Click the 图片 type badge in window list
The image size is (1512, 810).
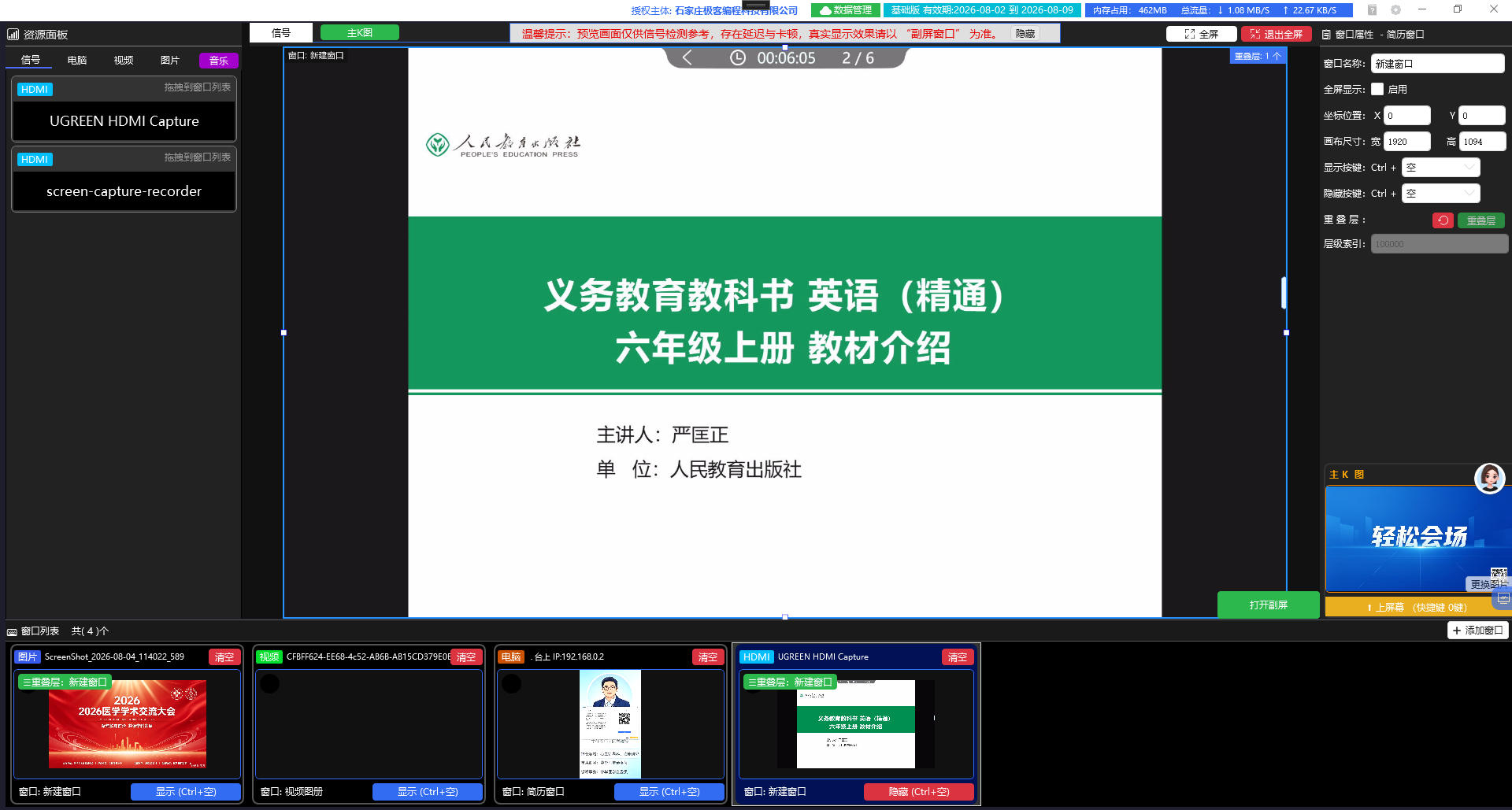[x=28, y=657]
